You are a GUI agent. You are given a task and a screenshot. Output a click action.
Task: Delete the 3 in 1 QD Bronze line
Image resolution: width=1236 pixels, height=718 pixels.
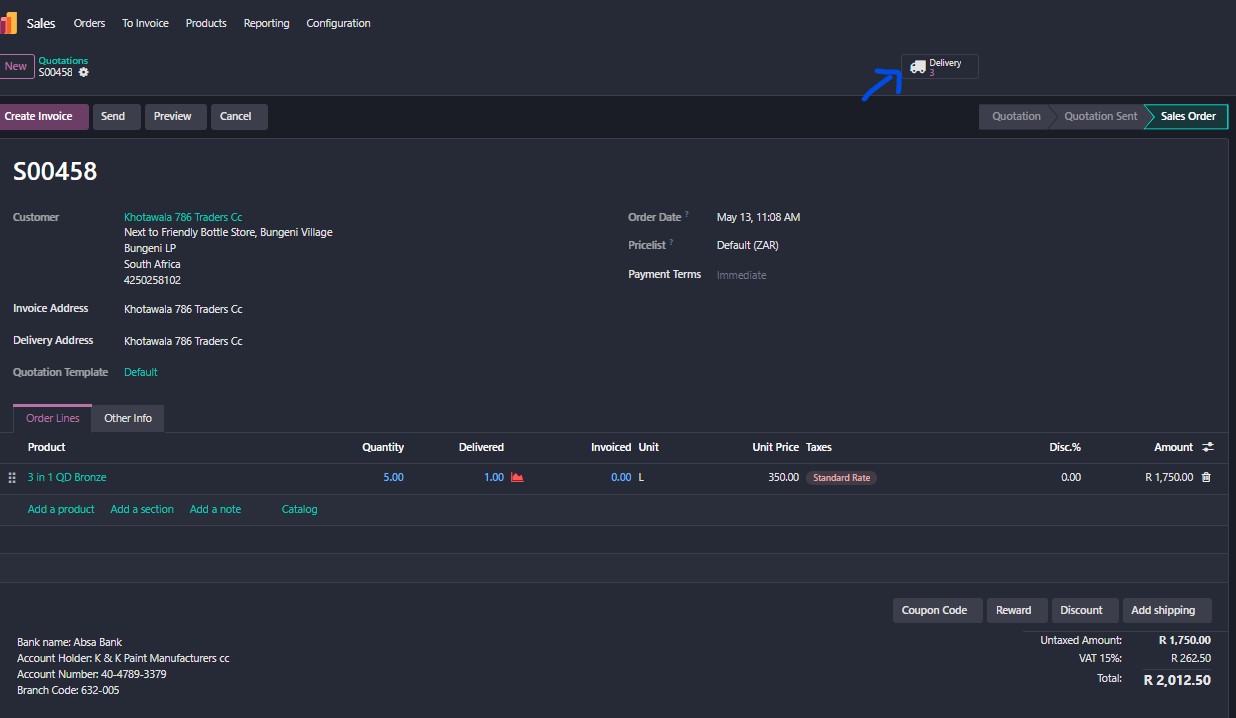point(1206,477)
